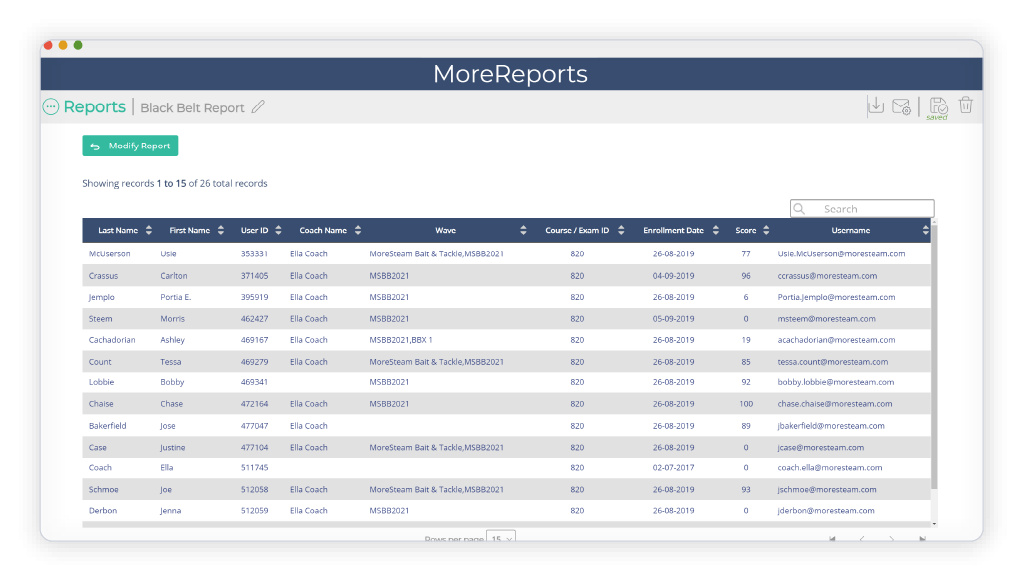Image resolution: width=1017 pixels, height=575 pixels.
Task: Click first name Portia E.
Action: (176, 297)
